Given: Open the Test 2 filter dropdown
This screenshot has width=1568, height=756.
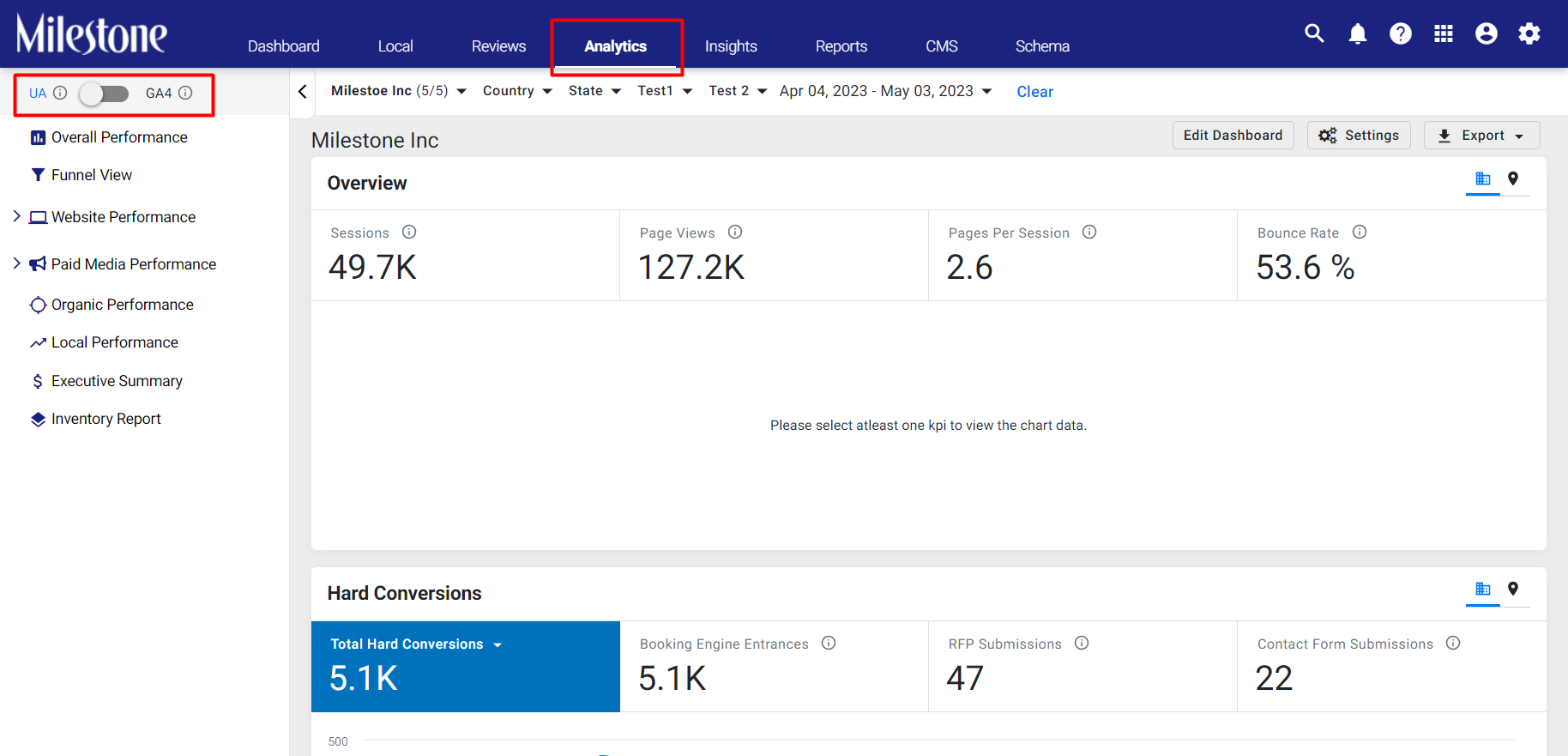Looking at the screenshot, I should click(738, 91).
